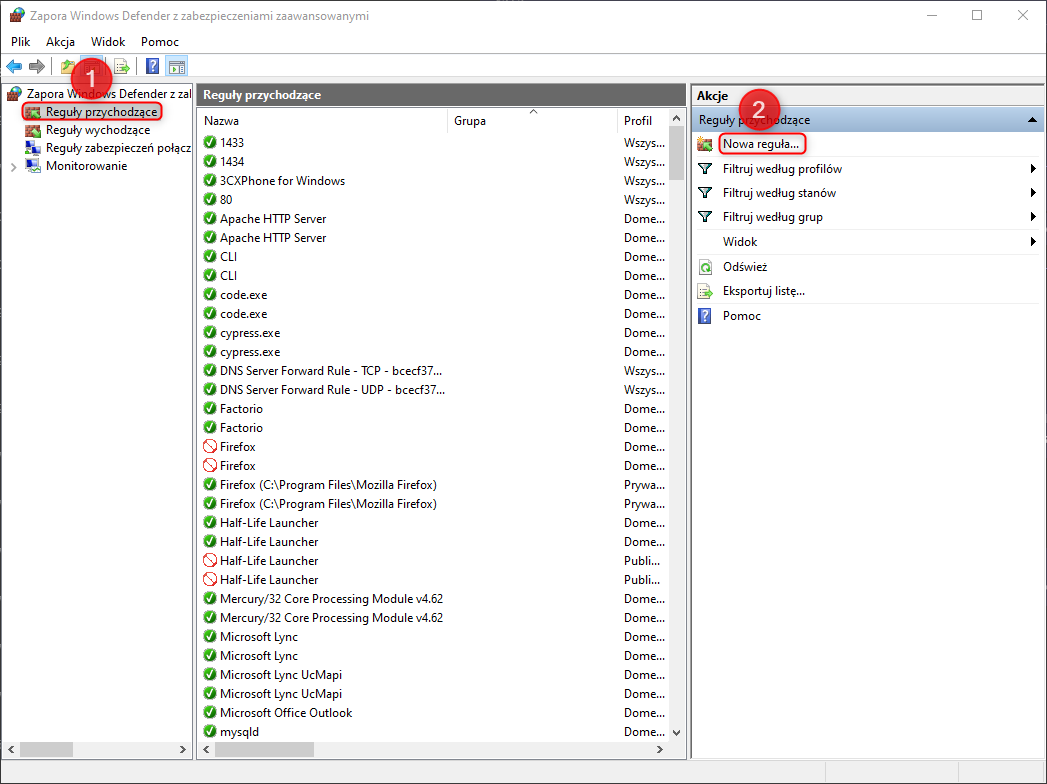Select the root Zapora Windows Defender tree node
The width and height of the screenshot is (1047, 784).
109,93
